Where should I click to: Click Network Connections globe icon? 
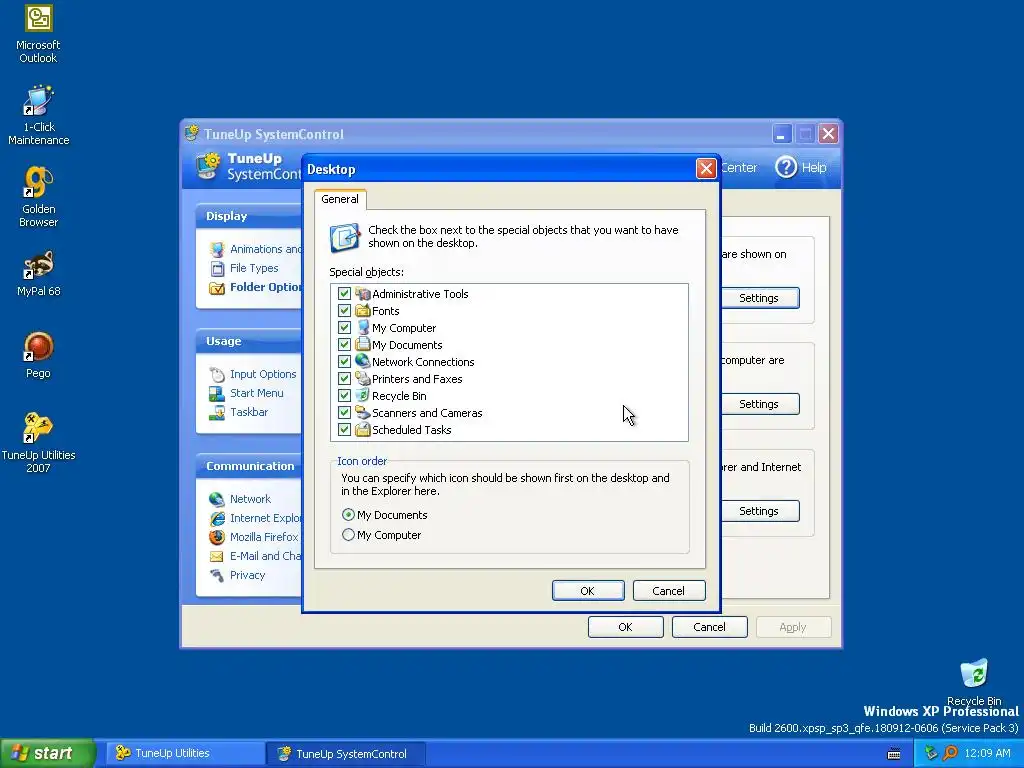click(x=362, y=362)
